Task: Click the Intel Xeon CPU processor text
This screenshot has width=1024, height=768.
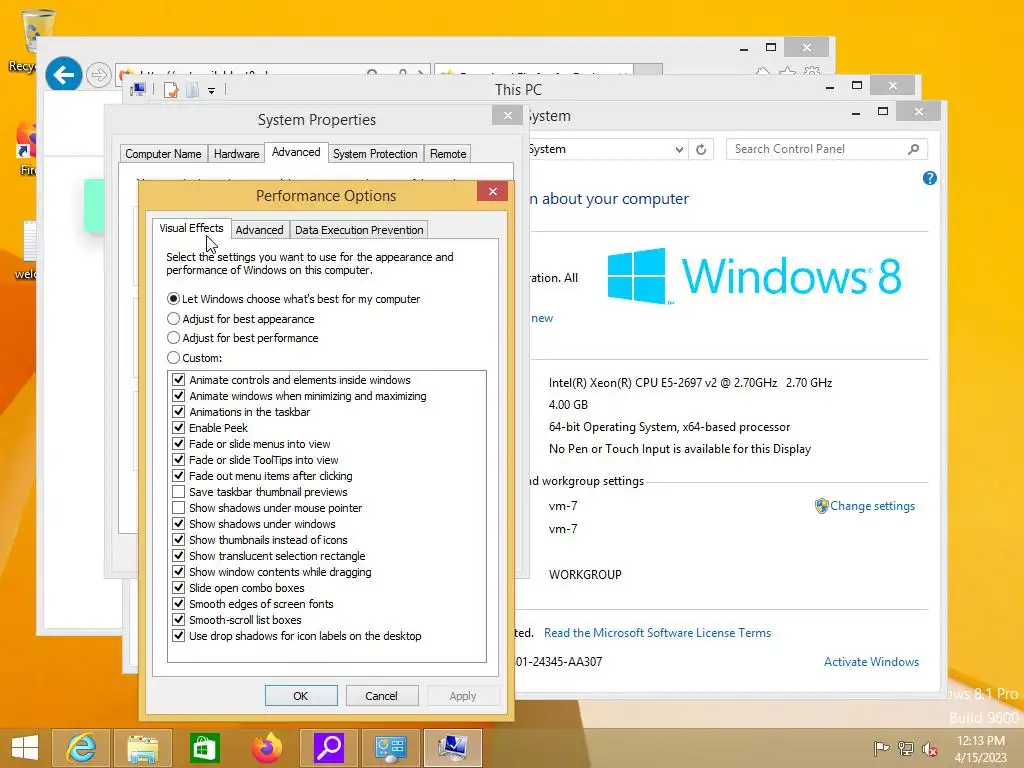Action: pos(690,383)
